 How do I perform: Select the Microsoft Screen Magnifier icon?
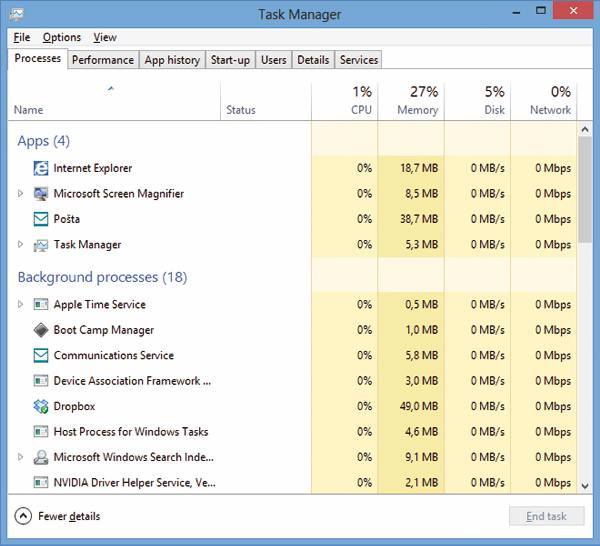click(41, 194)
